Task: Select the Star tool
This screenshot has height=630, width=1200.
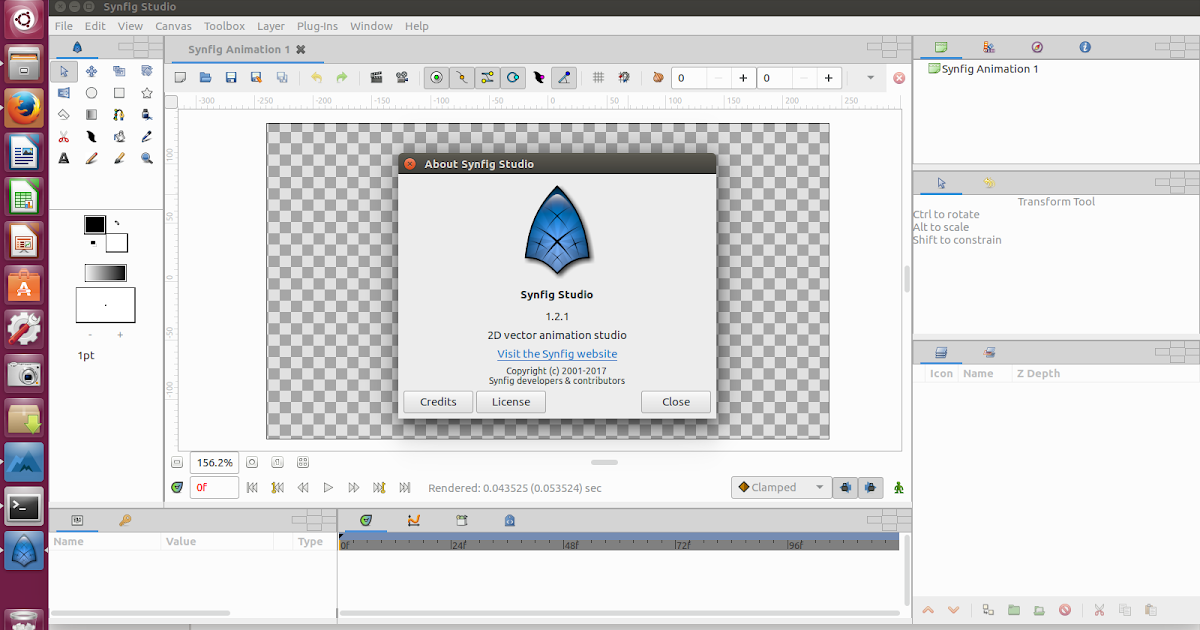Action: [x=146, y=92]
